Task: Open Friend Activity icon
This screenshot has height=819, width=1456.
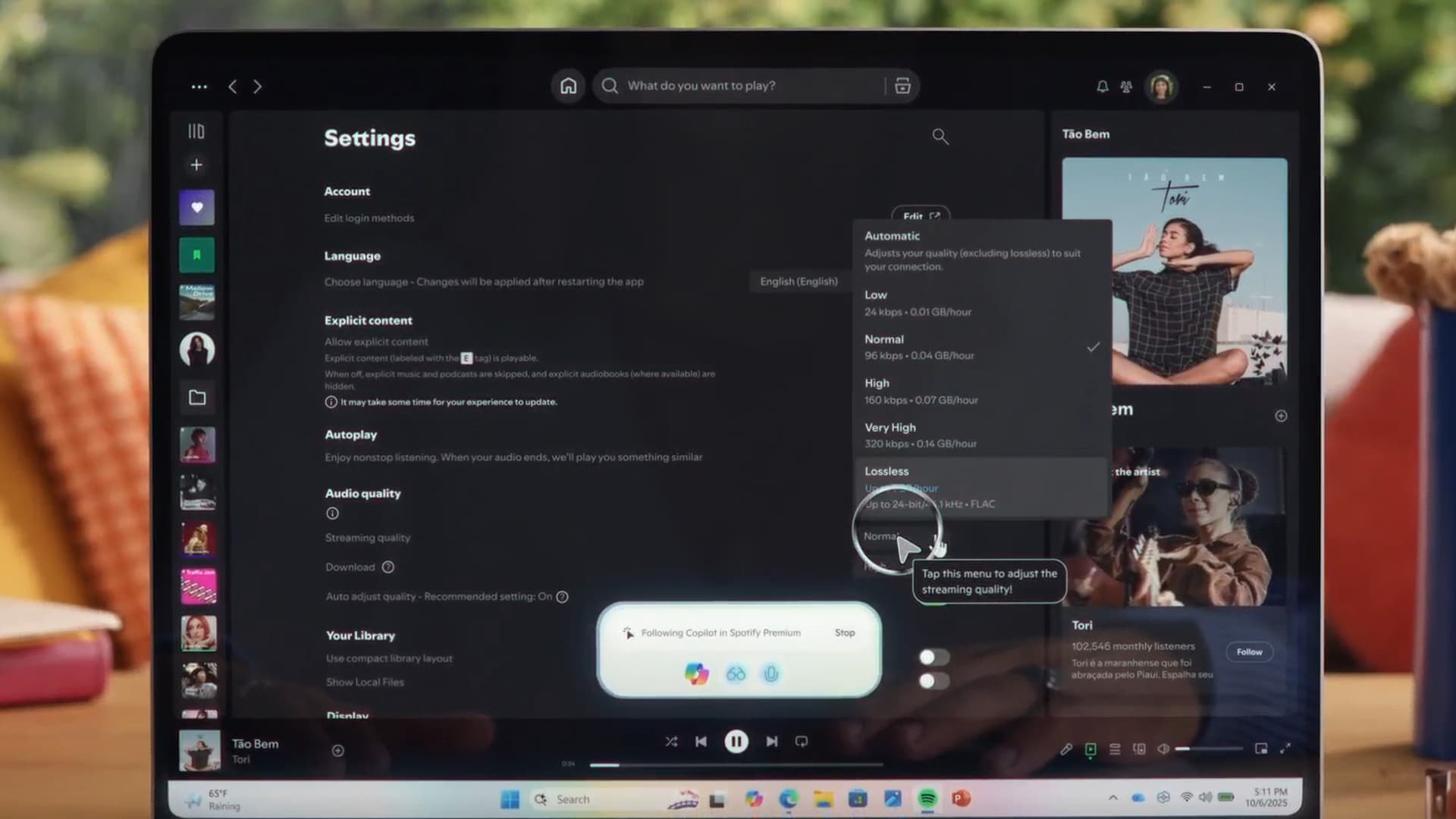Action: (x=1126, y=87)
